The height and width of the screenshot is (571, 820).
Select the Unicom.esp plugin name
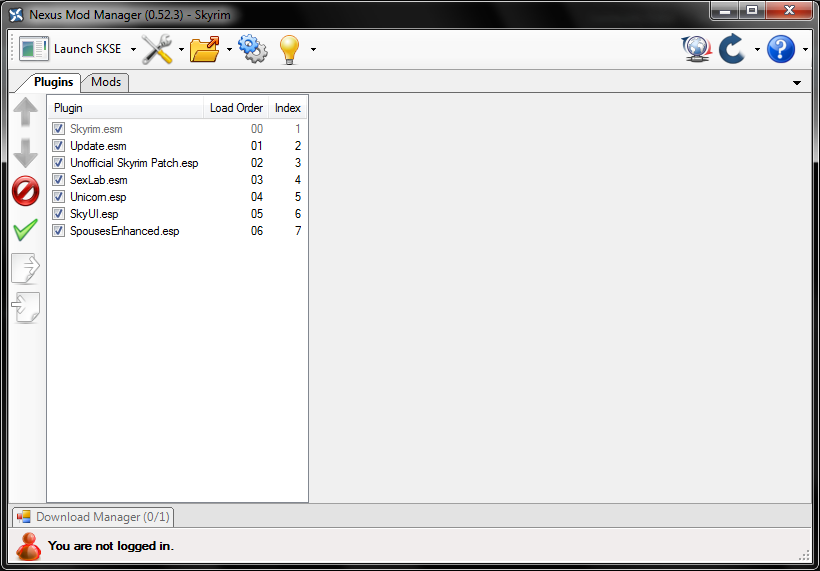pyautogui.click(x=98, y=197)
